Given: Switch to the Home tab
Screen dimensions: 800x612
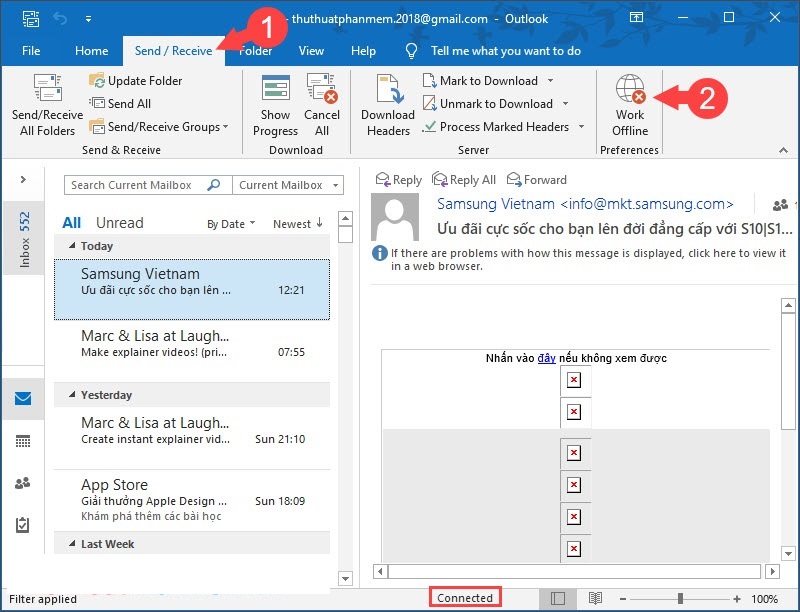Looking at the screenshot, I should (91, 51).
